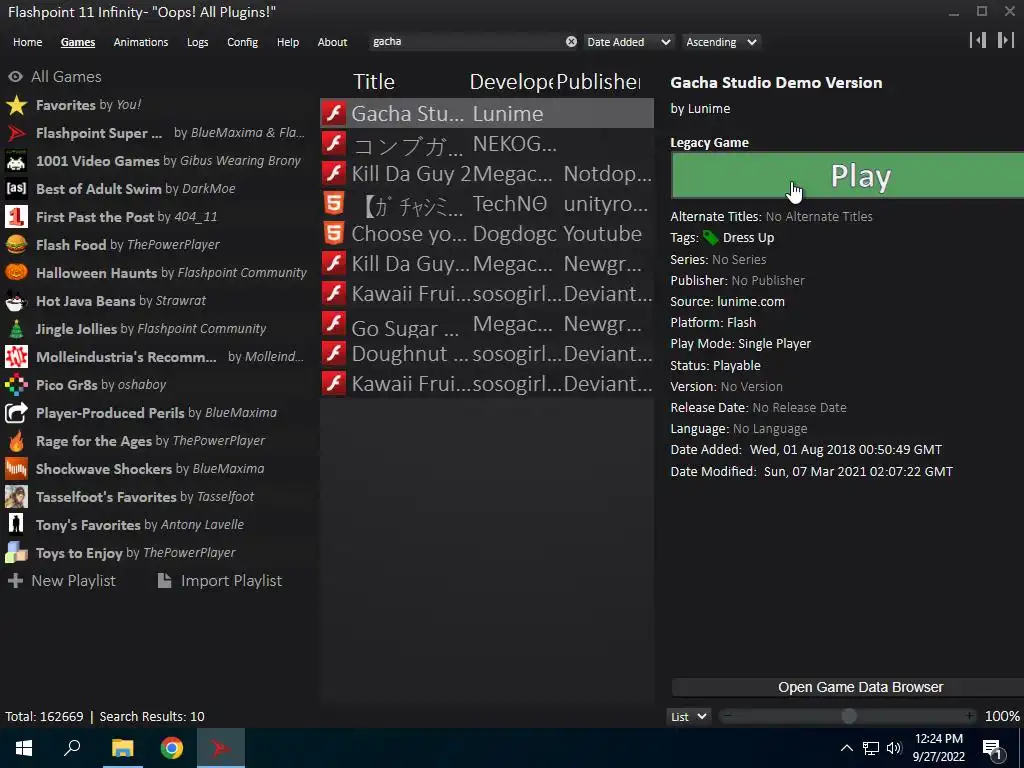Collapse the left sidebar toggle icon
Viewport: 1024px width, 768px height.
click(x=978, y=40)
